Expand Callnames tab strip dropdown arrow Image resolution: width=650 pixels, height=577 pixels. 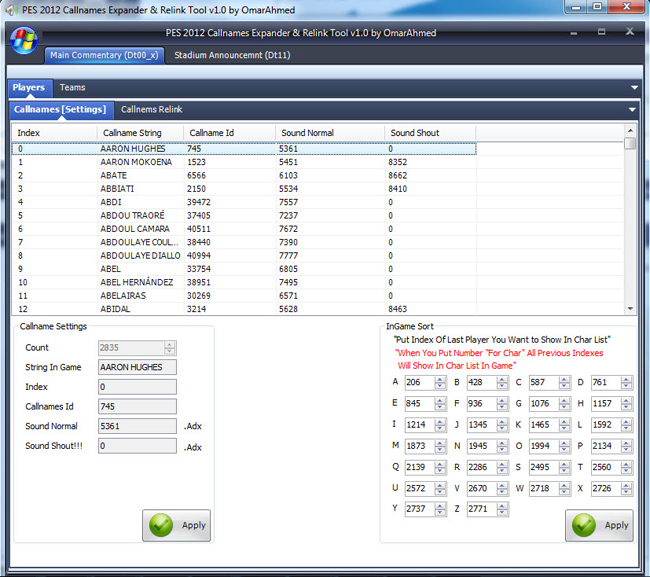632,109
